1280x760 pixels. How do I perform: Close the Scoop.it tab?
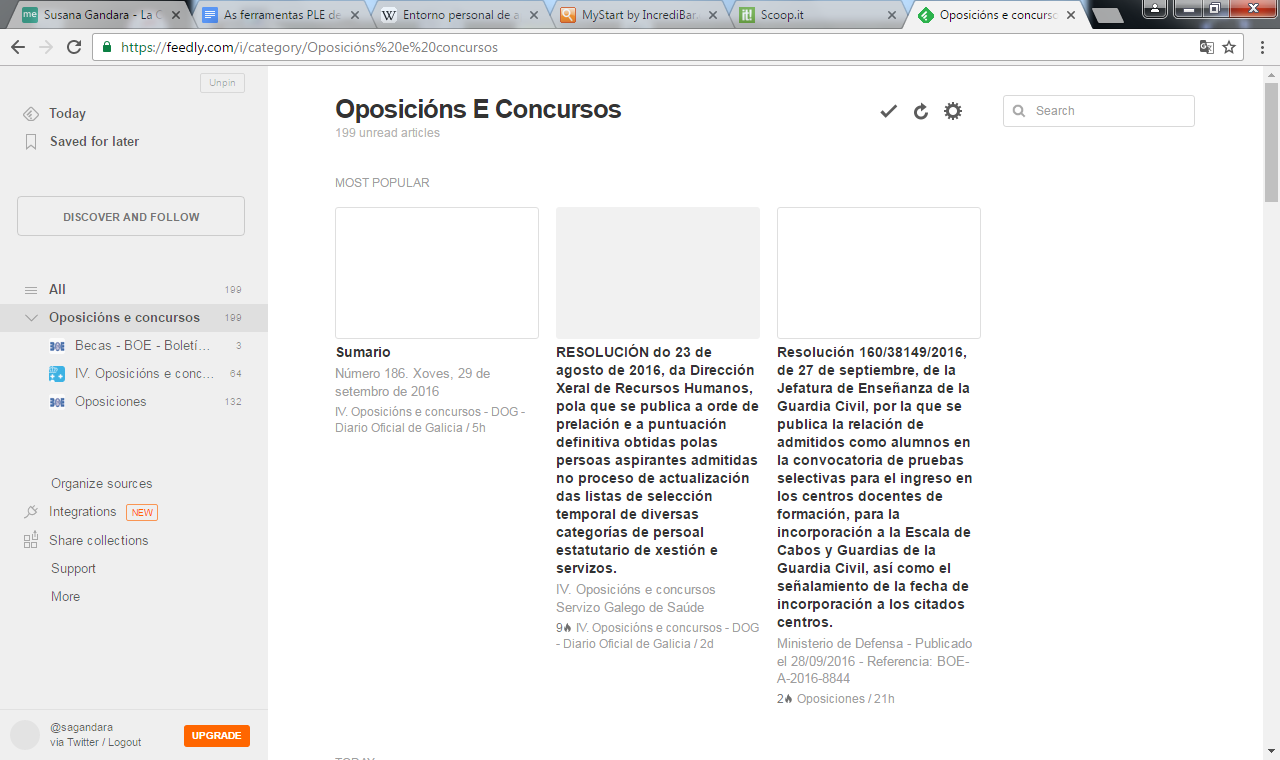pos(890,16)
